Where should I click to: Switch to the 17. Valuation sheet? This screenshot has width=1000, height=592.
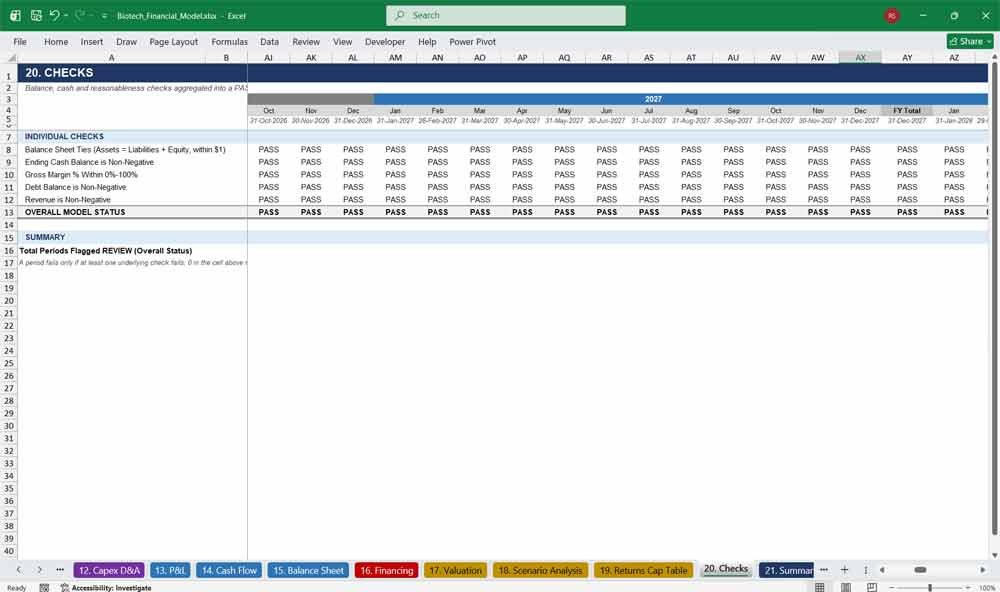point(455,570)
